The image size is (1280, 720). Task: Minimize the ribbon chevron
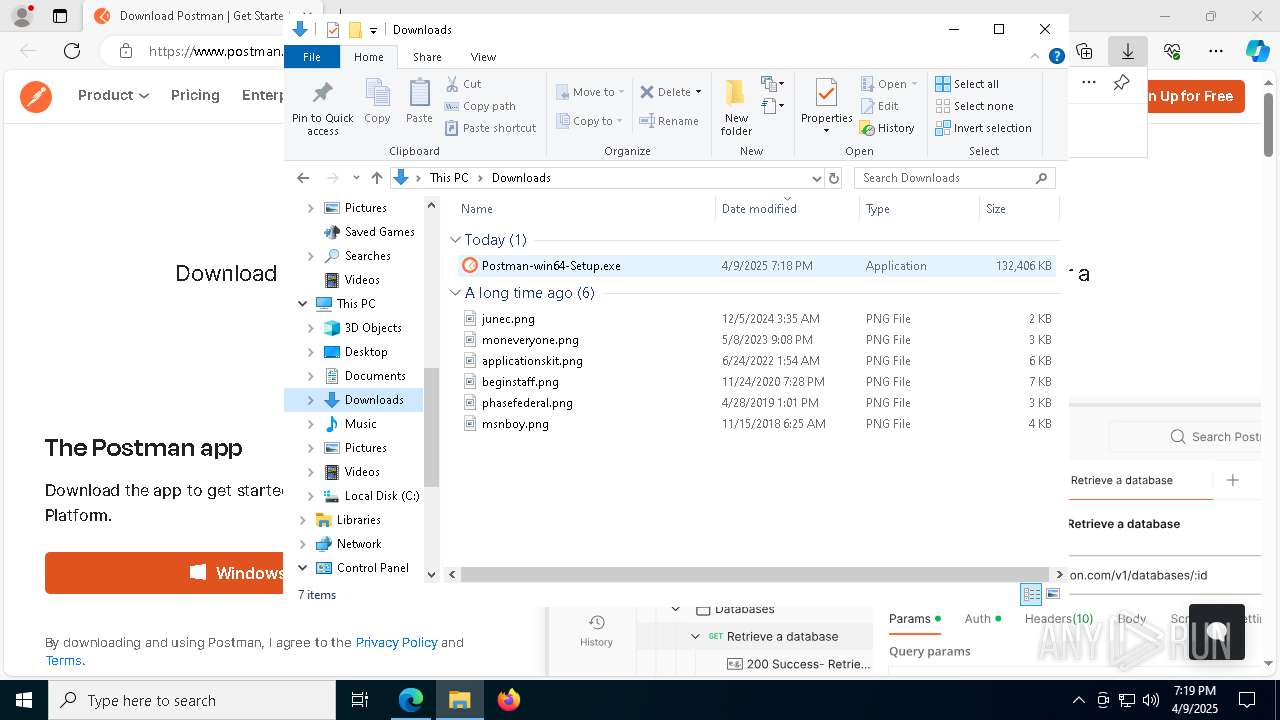point(1035,57)
